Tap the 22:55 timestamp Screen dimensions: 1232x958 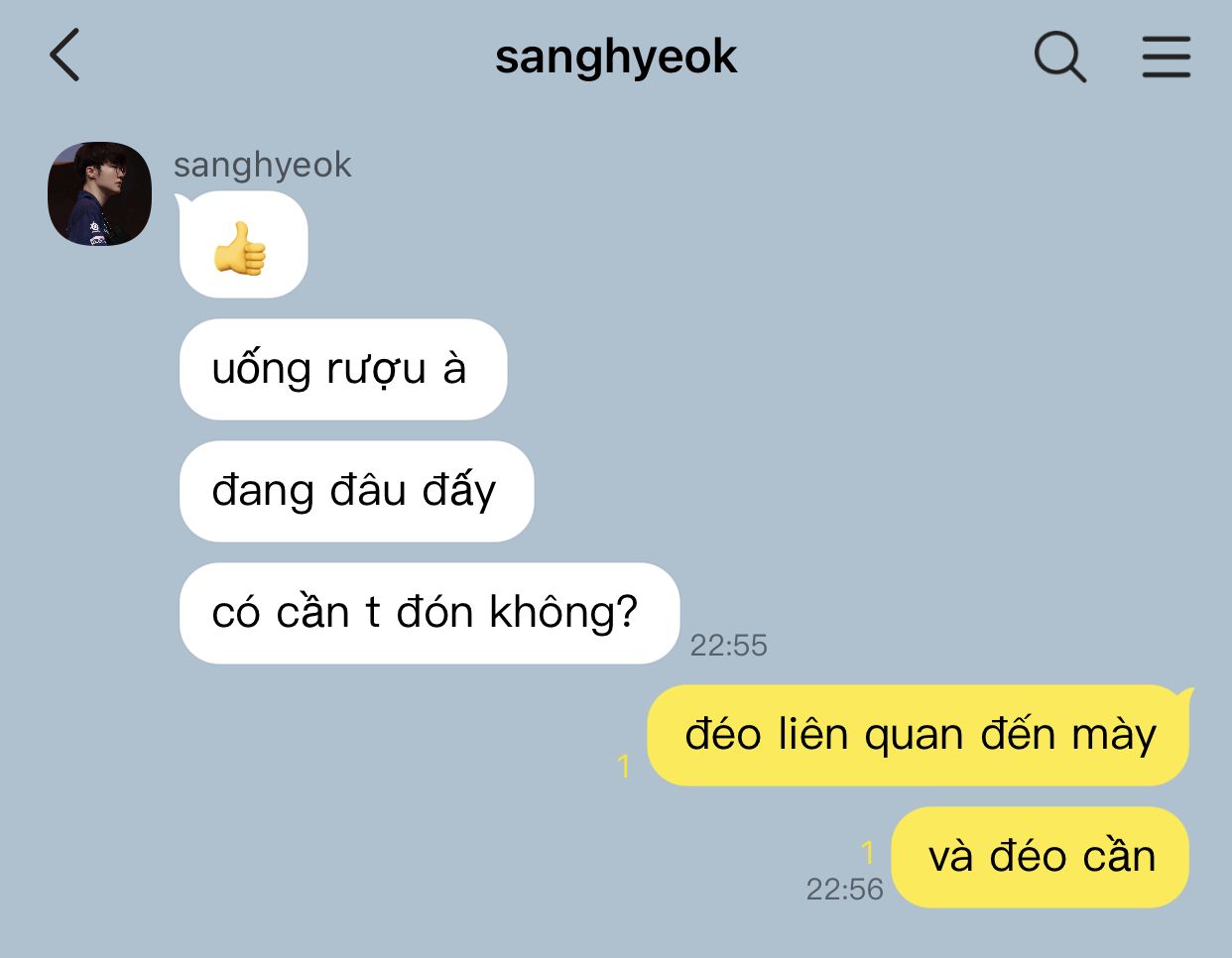point(729,646)
